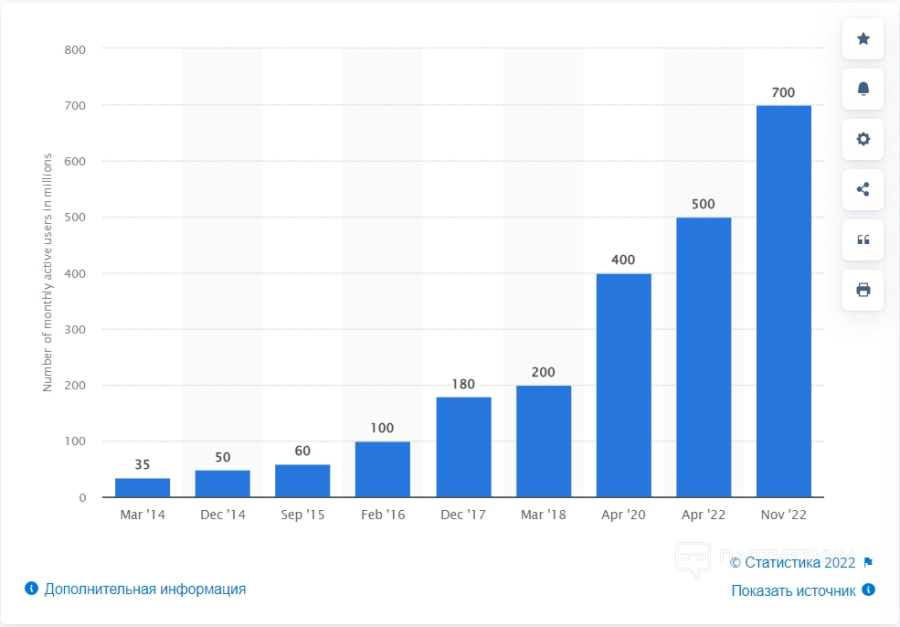Select the Sep '15 bar
The image size is (900, 627).
click(x=302, y=481)
